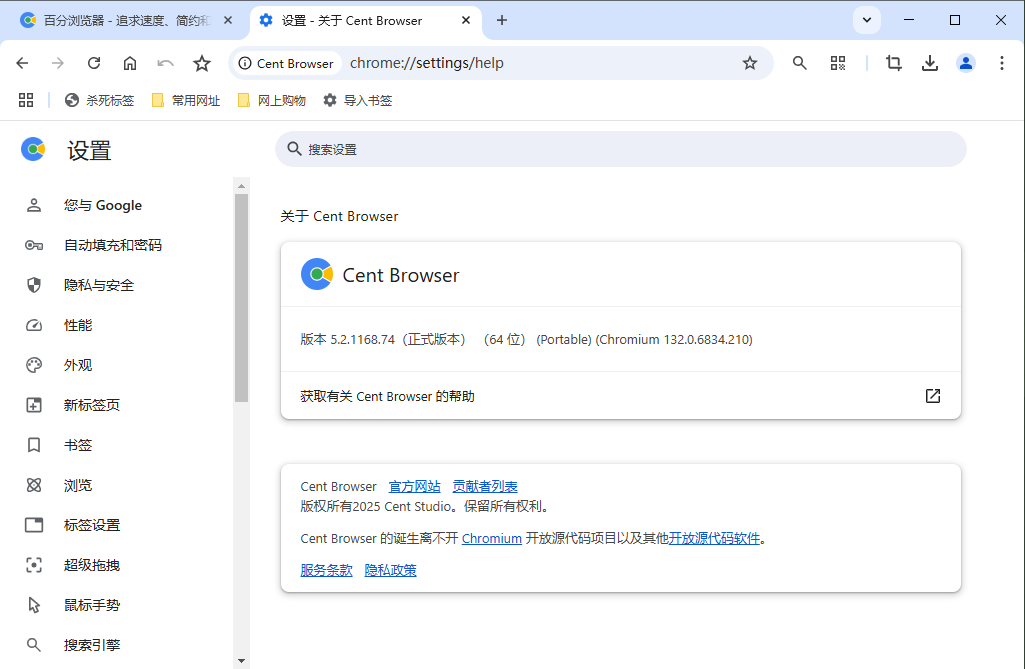Open the 网上购物 bookmark folder
This screenshot has height=669, width=1025.
[271, 100]
